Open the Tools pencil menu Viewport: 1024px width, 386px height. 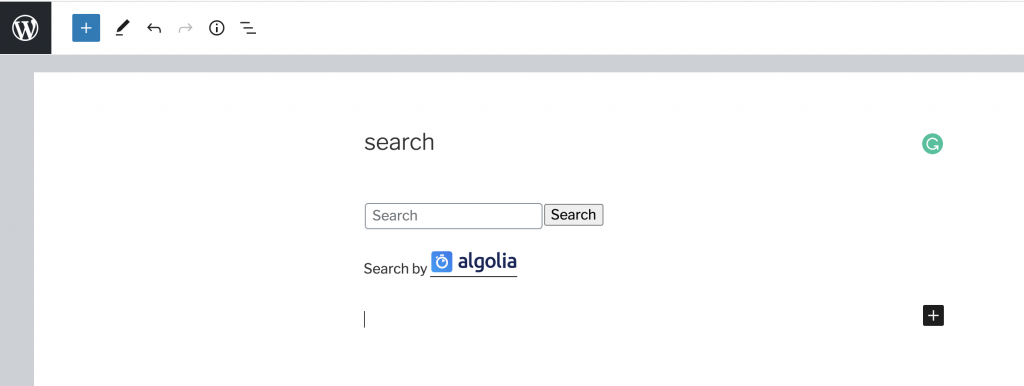tap(122, 28)
